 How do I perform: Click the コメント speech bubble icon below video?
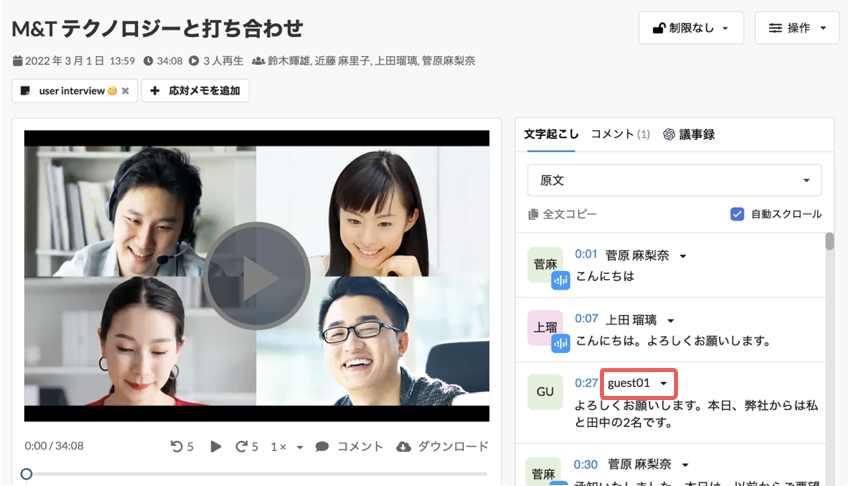322,447
